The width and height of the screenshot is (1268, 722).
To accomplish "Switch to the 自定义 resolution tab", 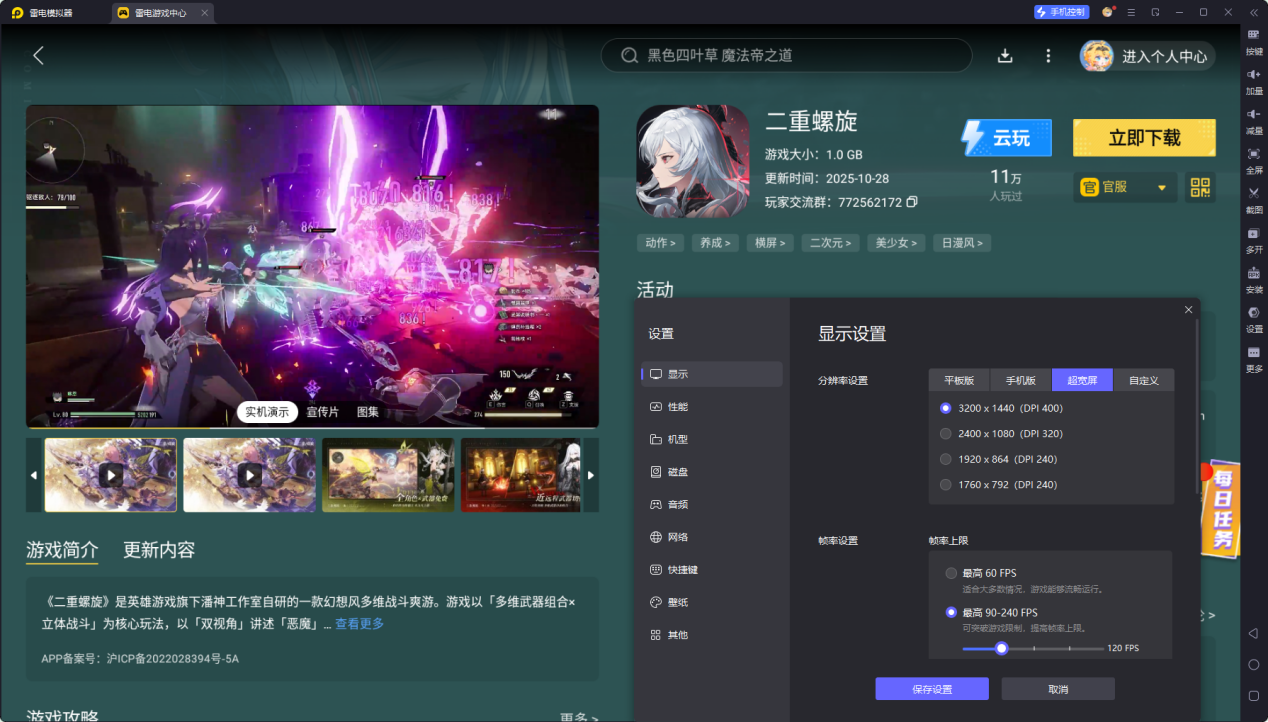I will click(1144, 380).
